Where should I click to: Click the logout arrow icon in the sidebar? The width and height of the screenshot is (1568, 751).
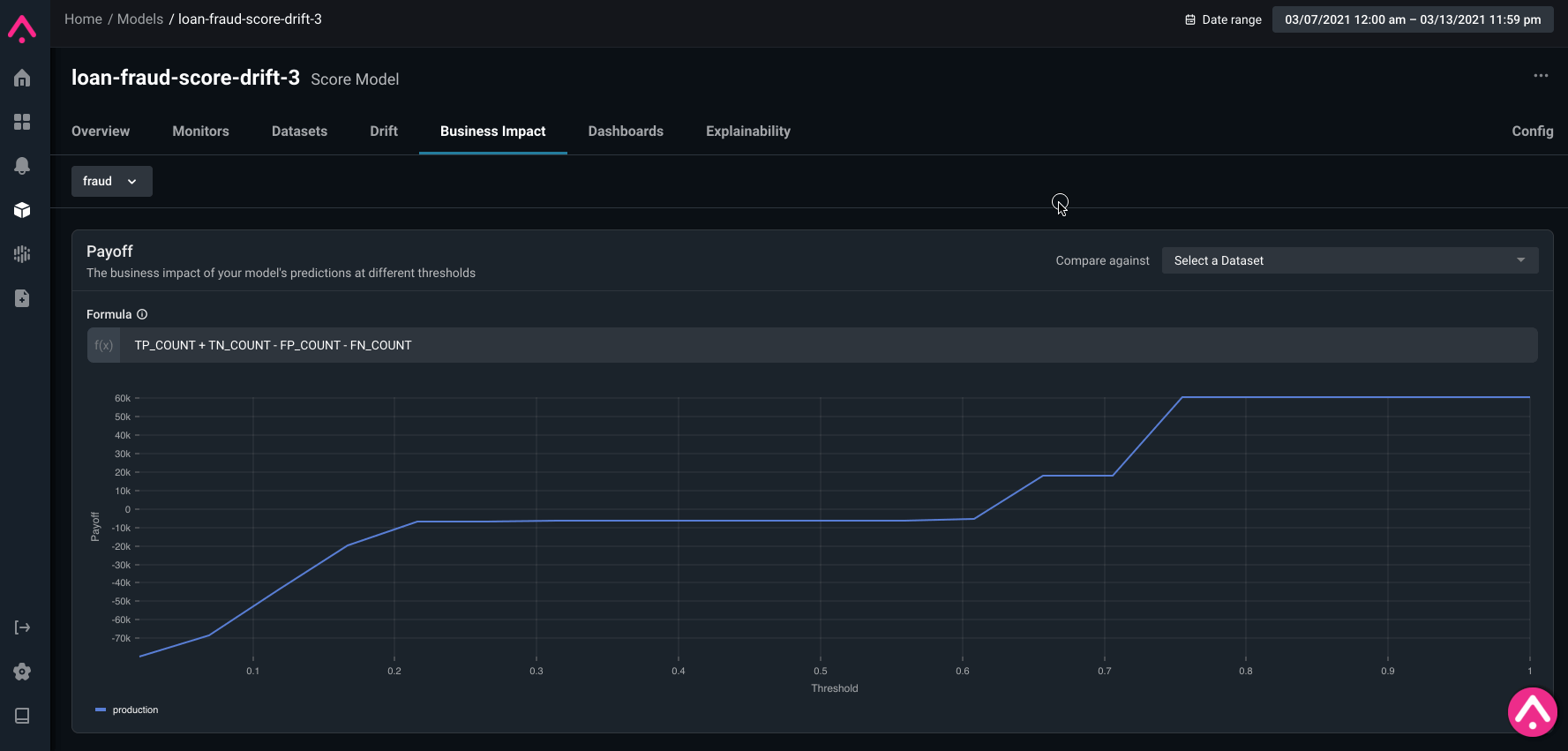(22, 627)
